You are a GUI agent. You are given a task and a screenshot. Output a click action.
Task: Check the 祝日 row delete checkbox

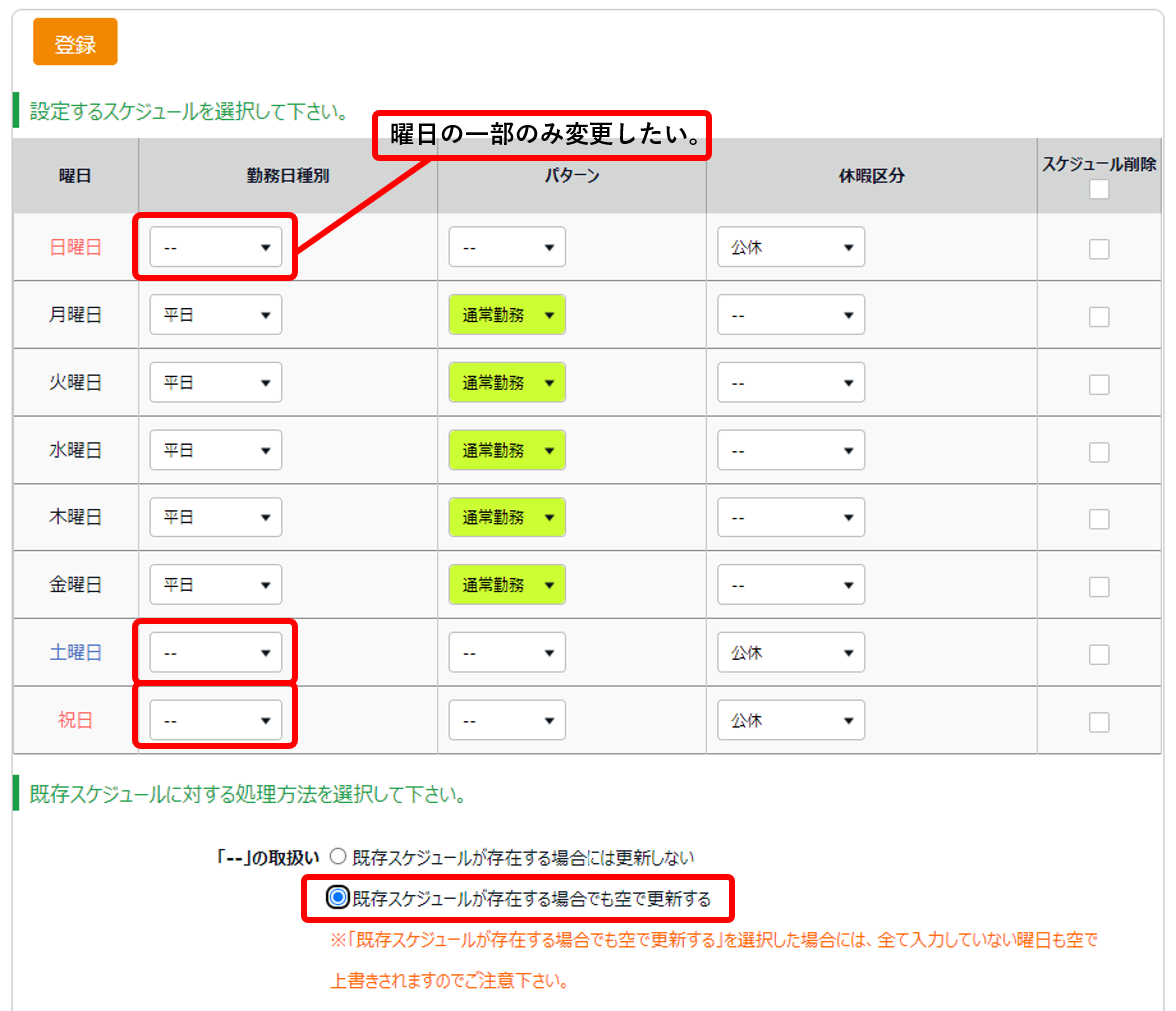point(1099,722)
